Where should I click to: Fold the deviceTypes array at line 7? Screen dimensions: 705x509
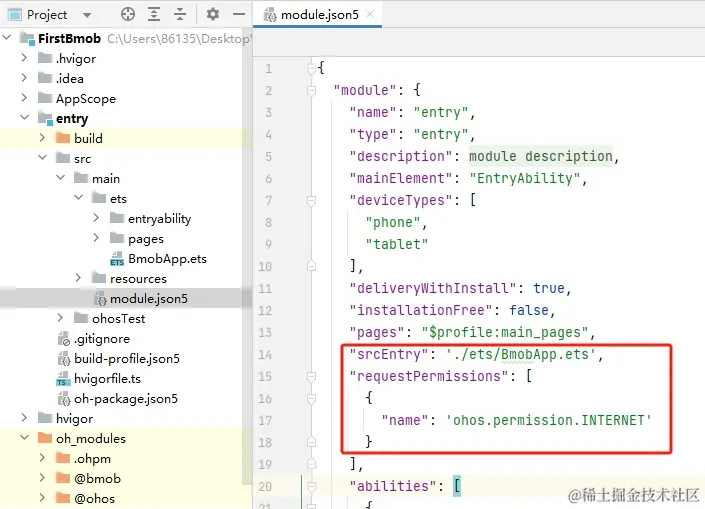click(311, 201)
